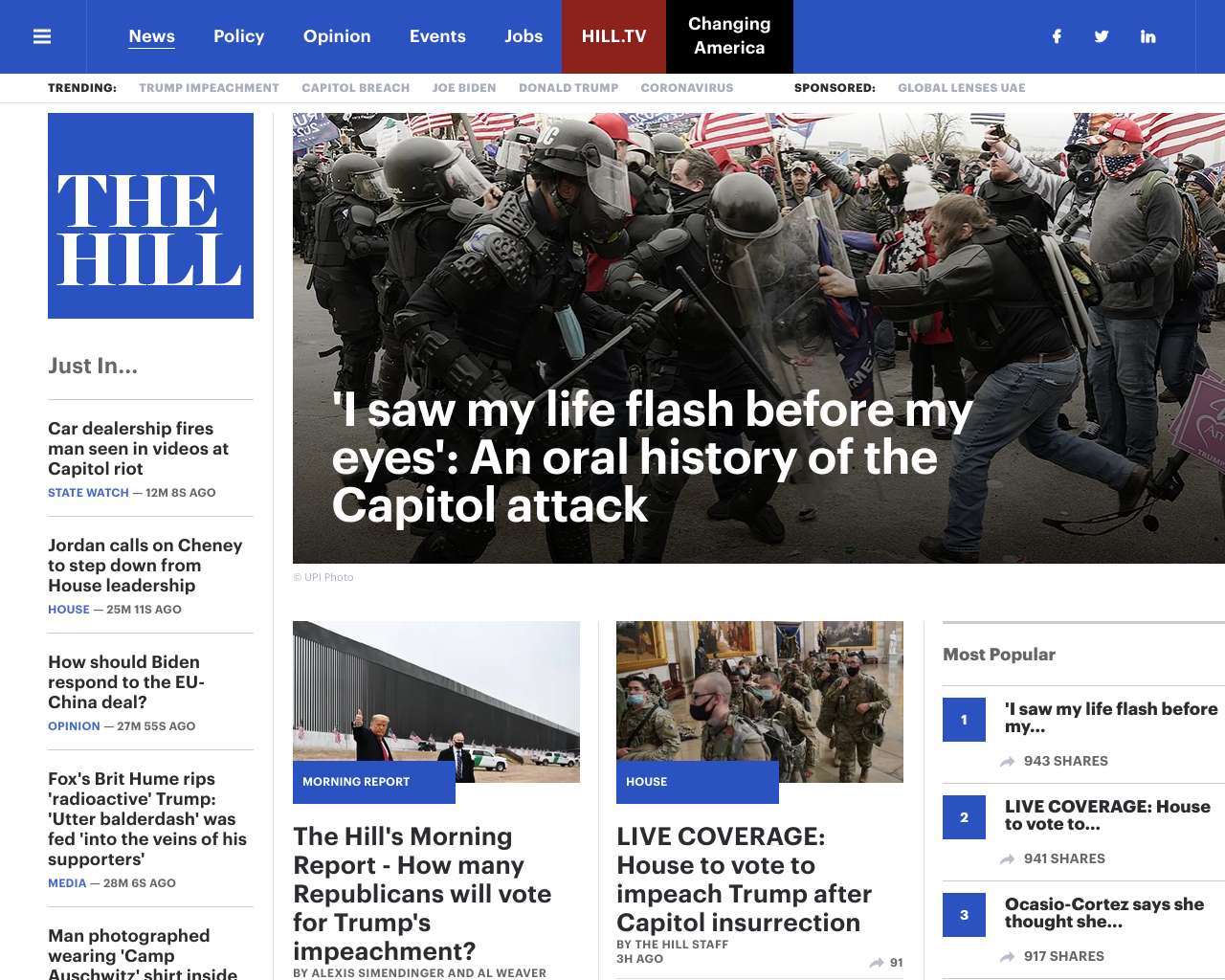This screenshot has width=1225, height=980.
Task: Follow the Trump Impeachment trending link
Action: pos(209,88)
